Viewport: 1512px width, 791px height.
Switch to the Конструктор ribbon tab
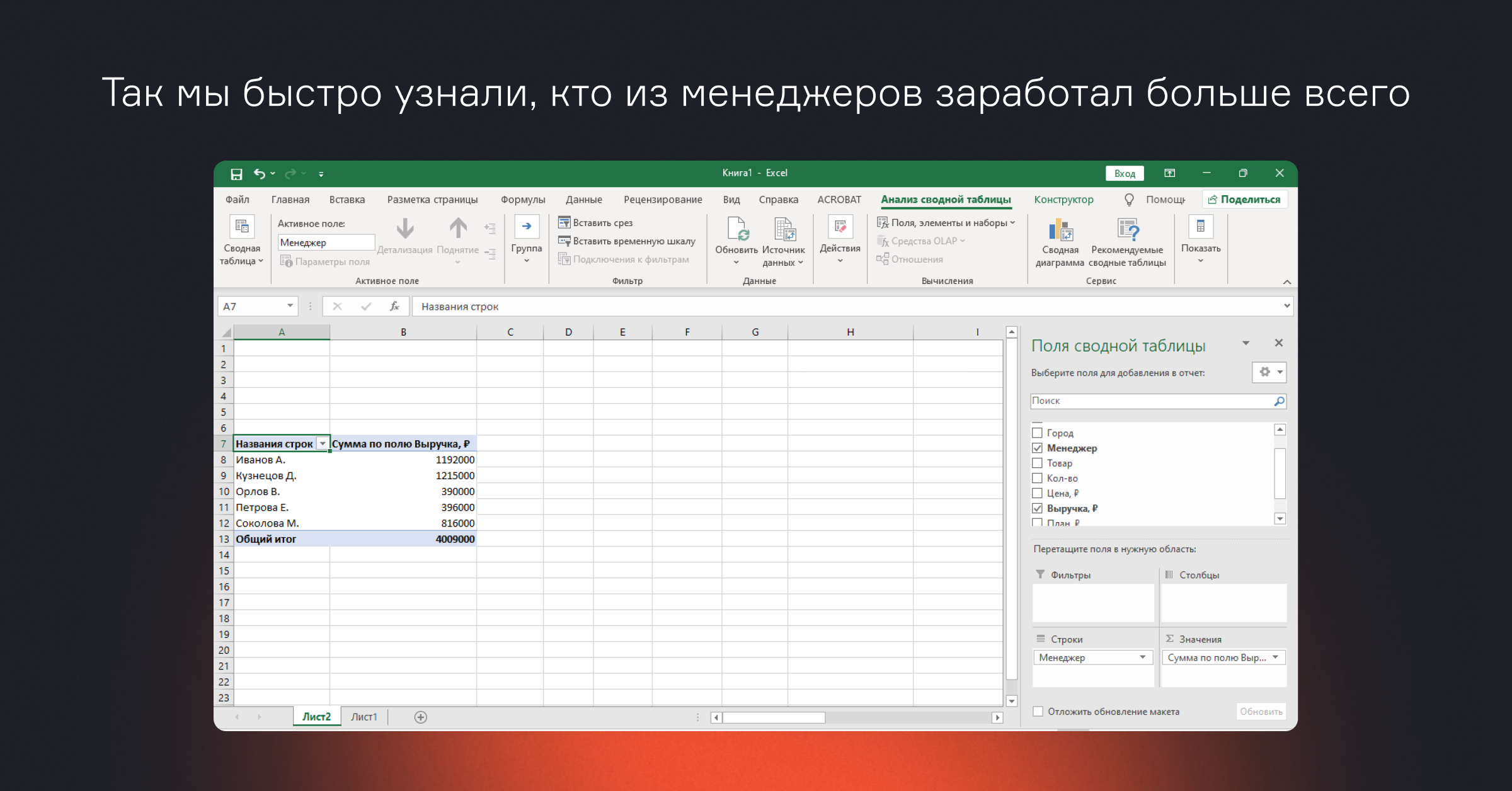pos(1063,200)
